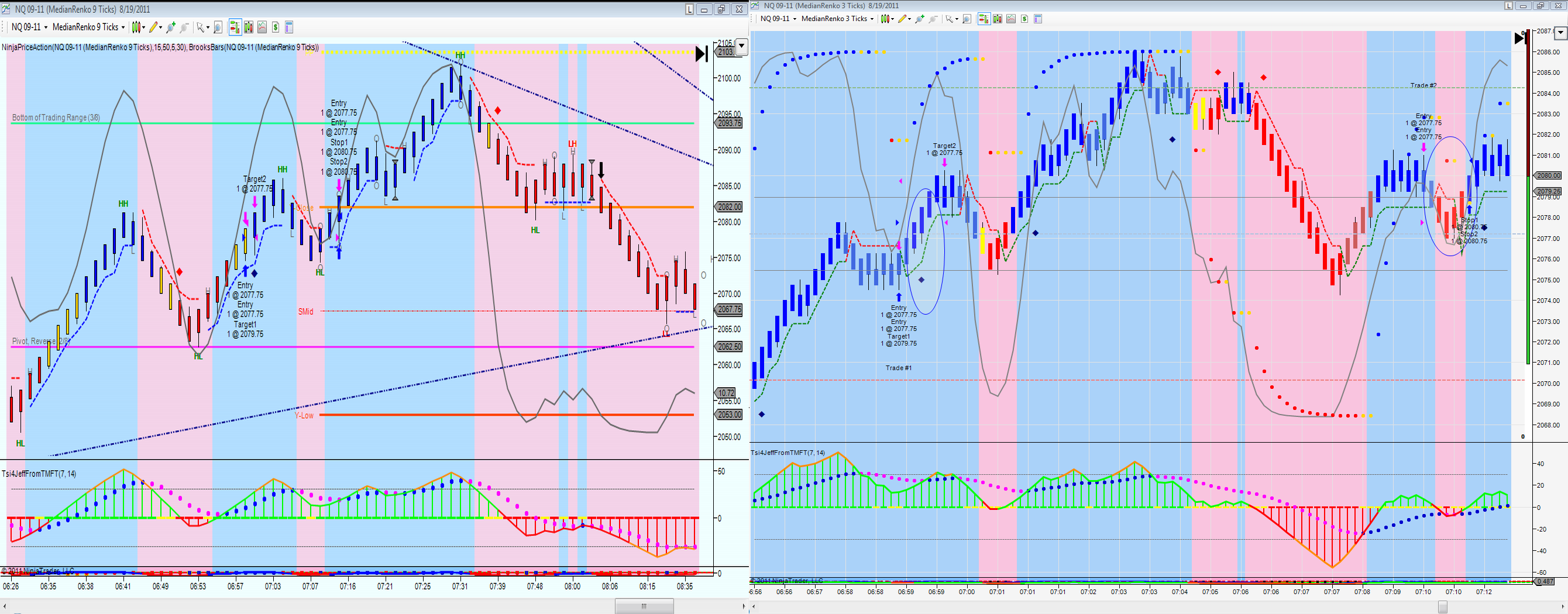Click right scroll arrow under 9 Ticks chart

(743, 606)
